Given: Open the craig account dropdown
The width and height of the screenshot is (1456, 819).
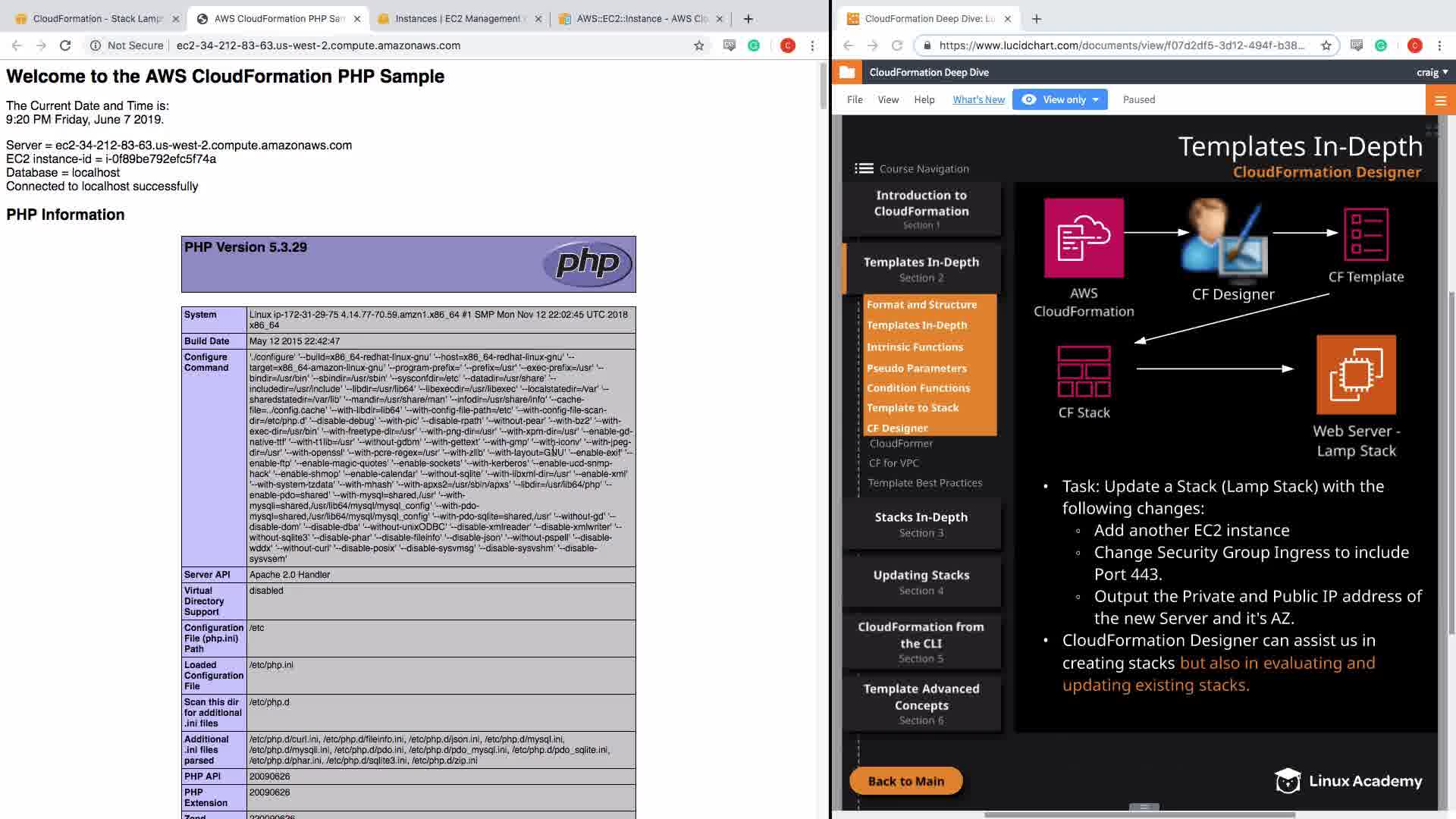Looking at the screenshot, I should pyautogui.click(x=1432, y=72).
